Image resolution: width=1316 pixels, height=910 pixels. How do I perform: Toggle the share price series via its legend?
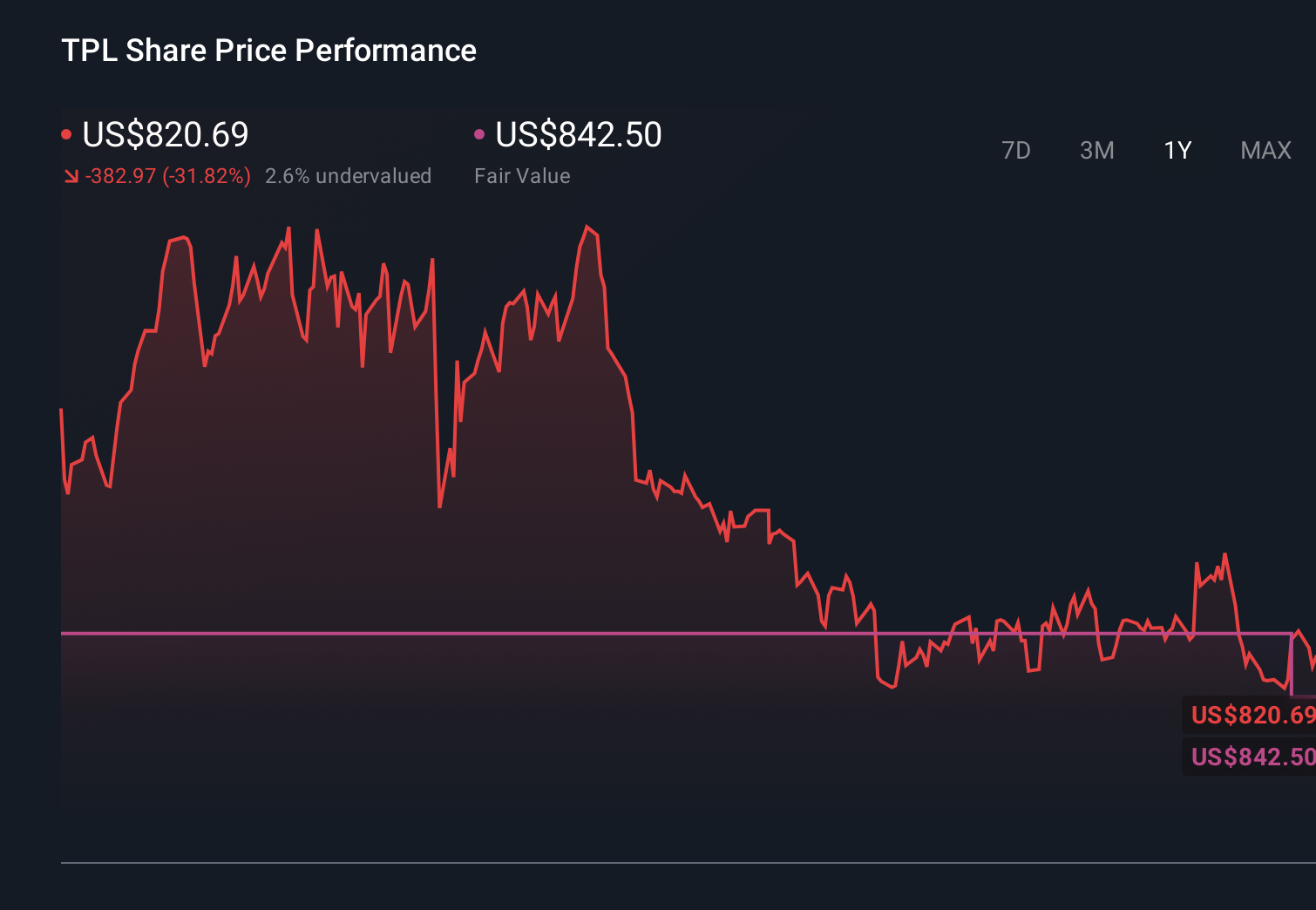click(x=165, y=134)
